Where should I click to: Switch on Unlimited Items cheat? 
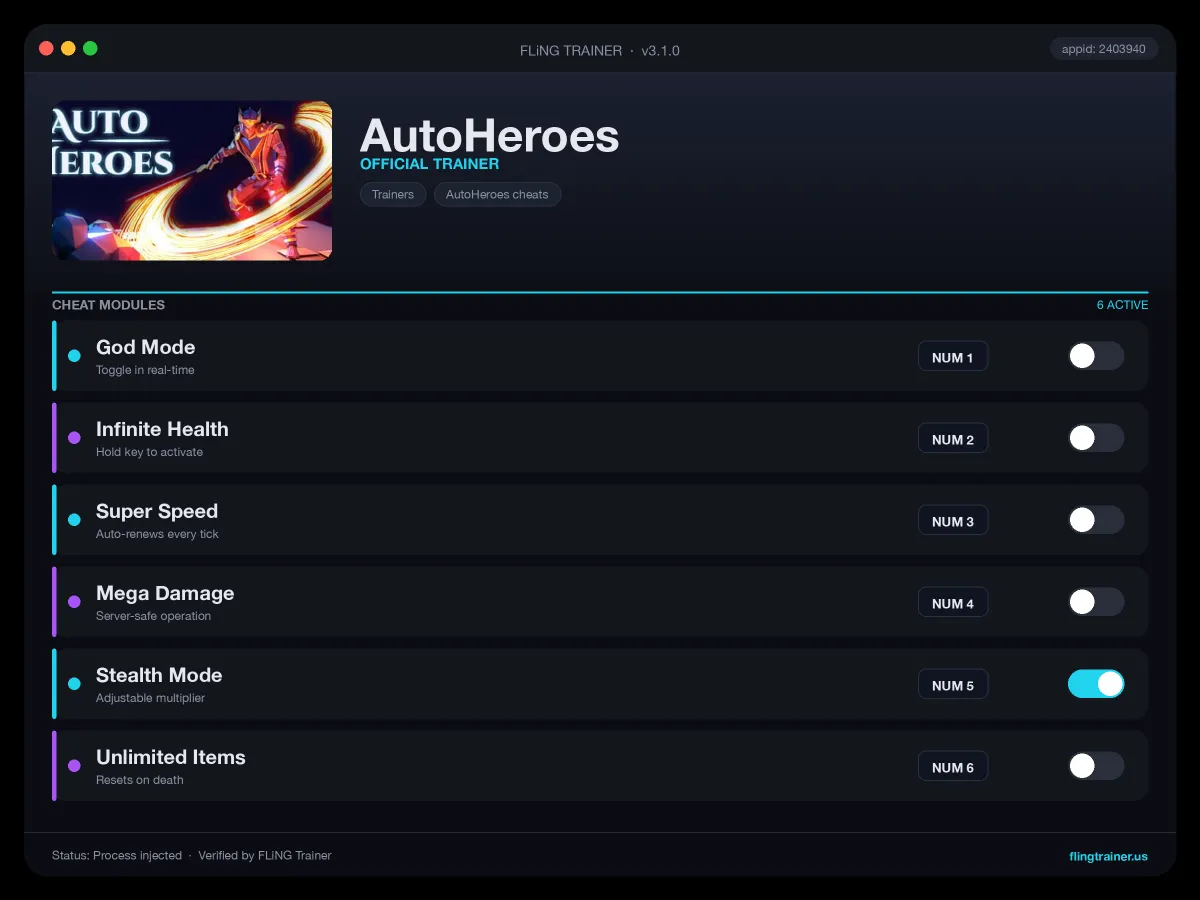[x=1096, y=766]
